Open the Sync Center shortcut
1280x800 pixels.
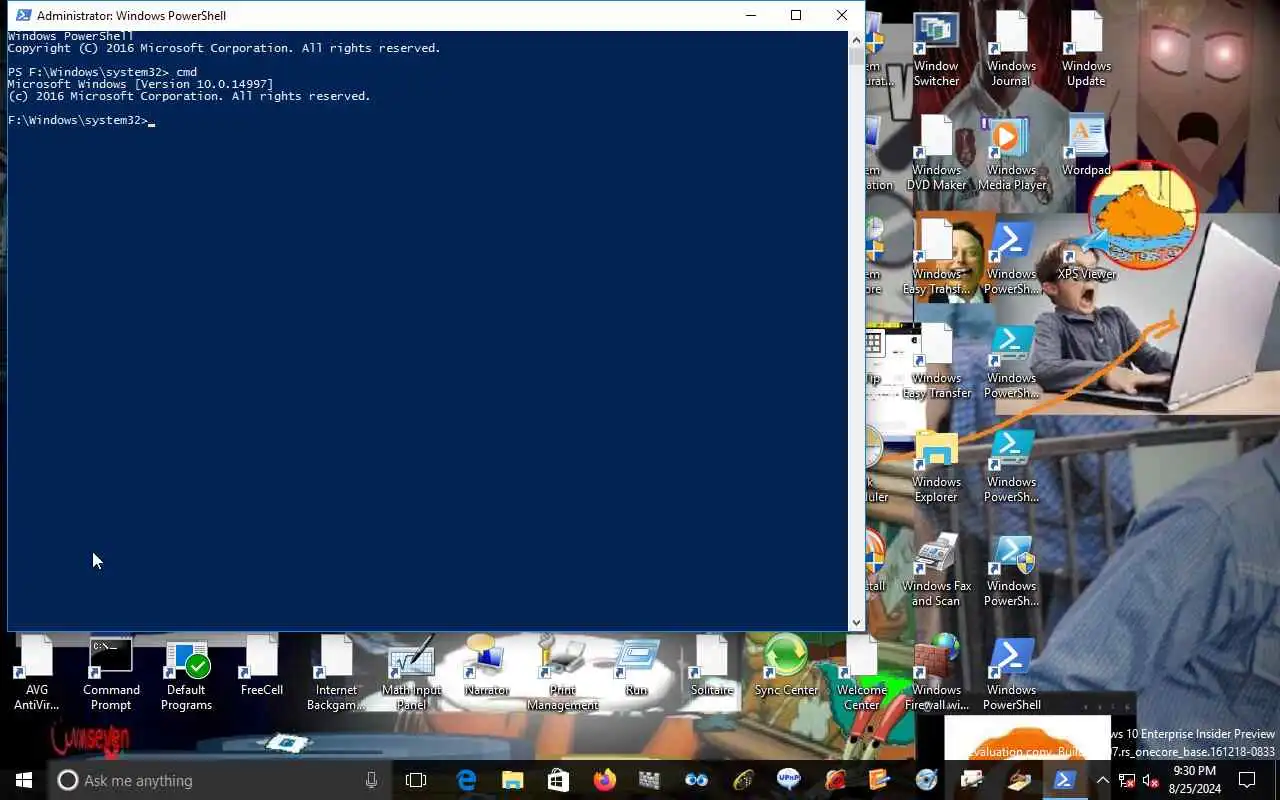(786, 666)
